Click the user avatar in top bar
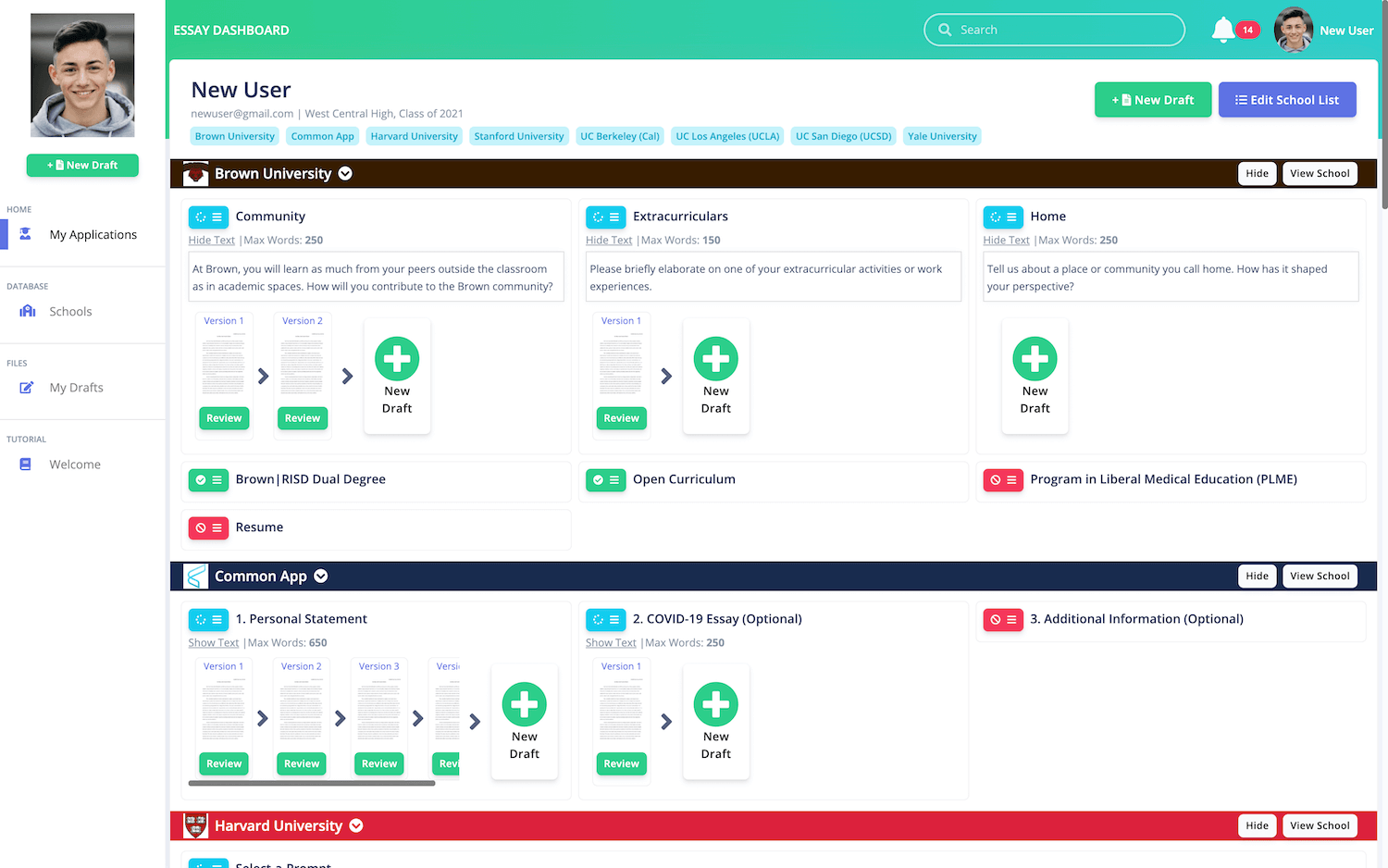The image size is (1388, 868). click(x=1293, y=30)
